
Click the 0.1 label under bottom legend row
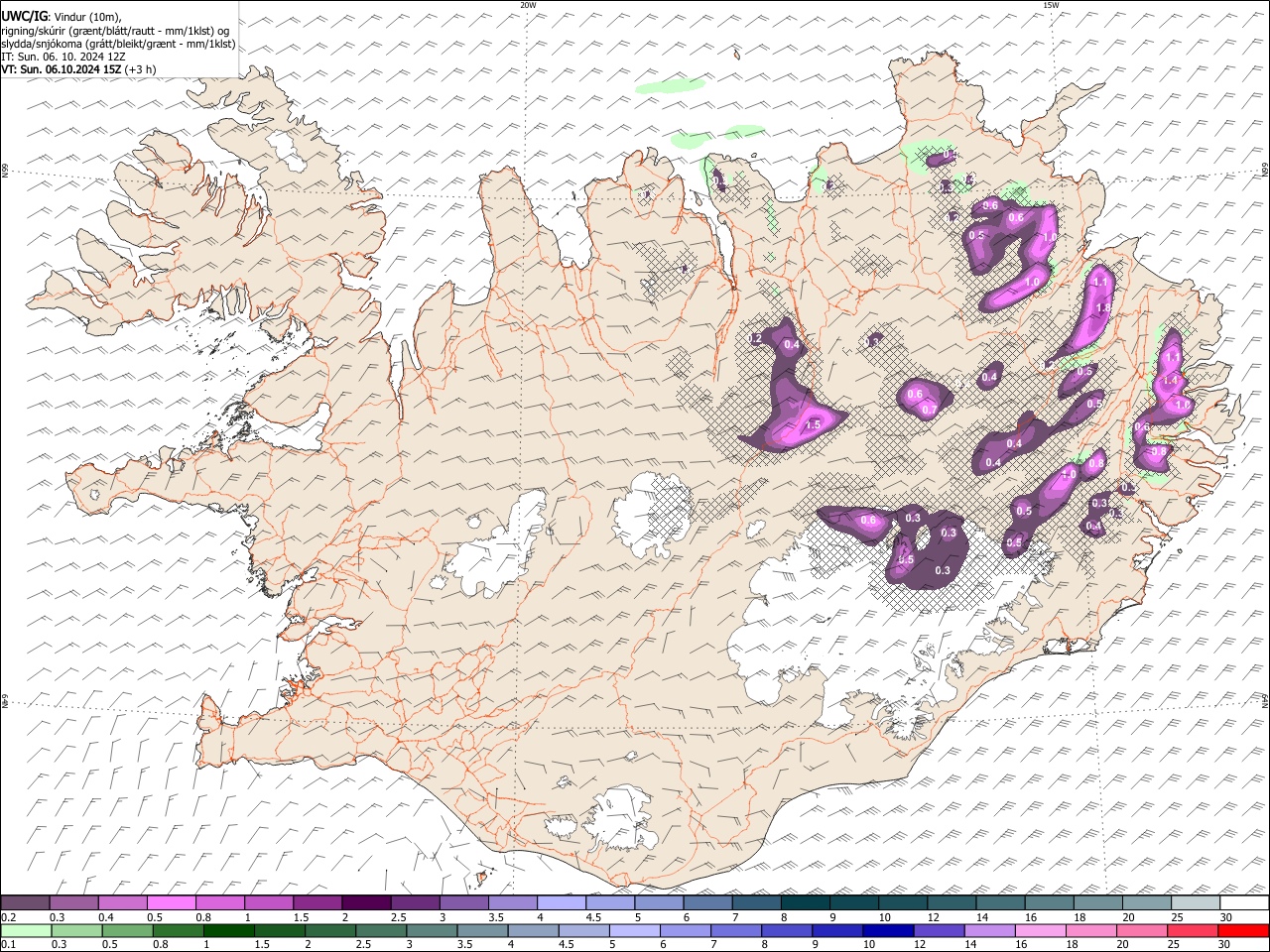[7, 945]
